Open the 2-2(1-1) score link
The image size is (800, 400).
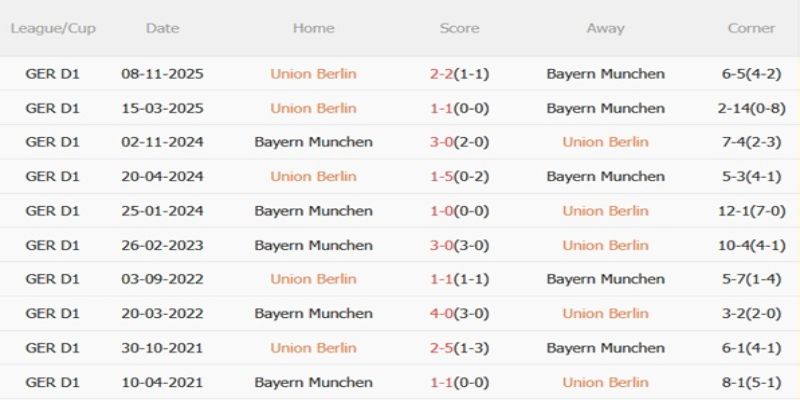coord(459,74)
